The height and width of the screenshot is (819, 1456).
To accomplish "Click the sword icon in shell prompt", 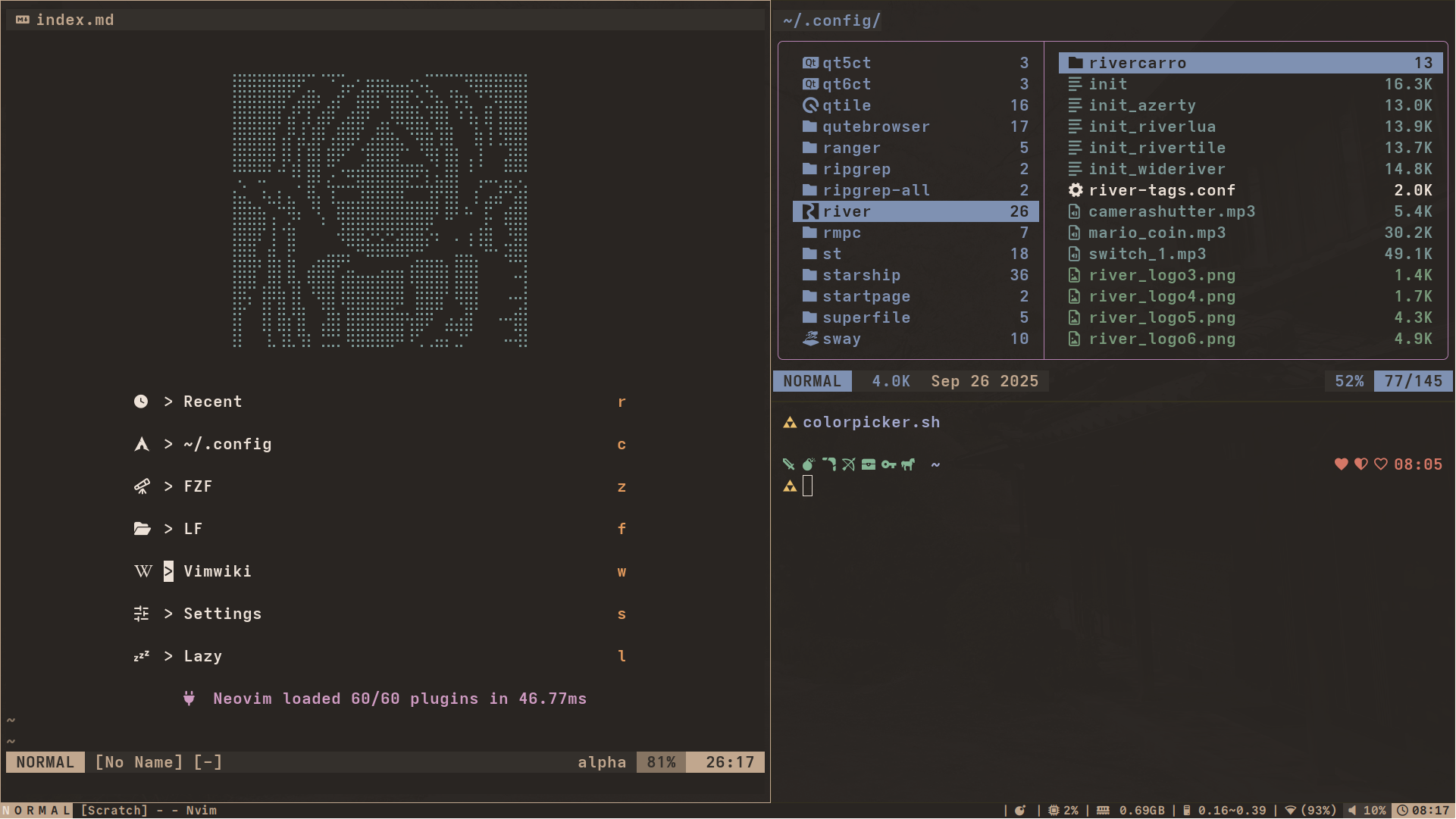I will [x=789, y=464].
